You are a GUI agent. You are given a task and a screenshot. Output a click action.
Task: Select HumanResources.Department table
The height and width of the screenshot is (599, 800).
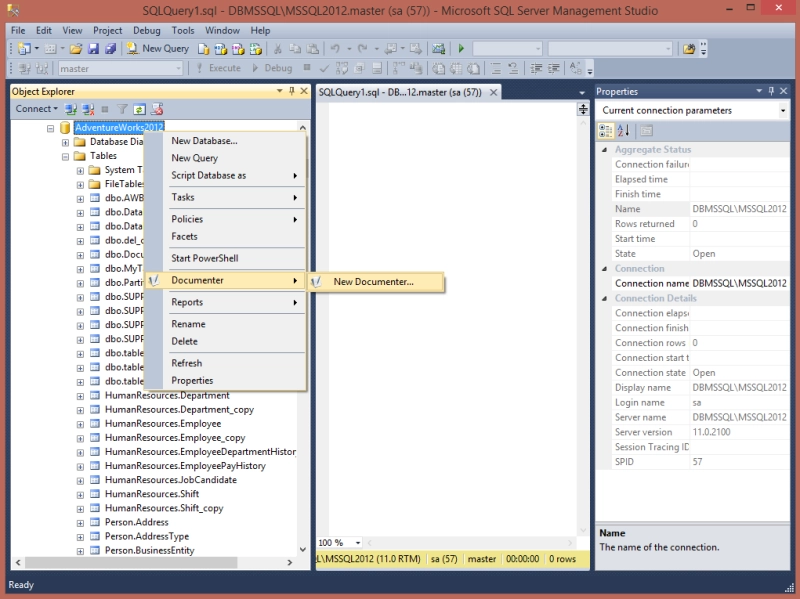[167, 395]
